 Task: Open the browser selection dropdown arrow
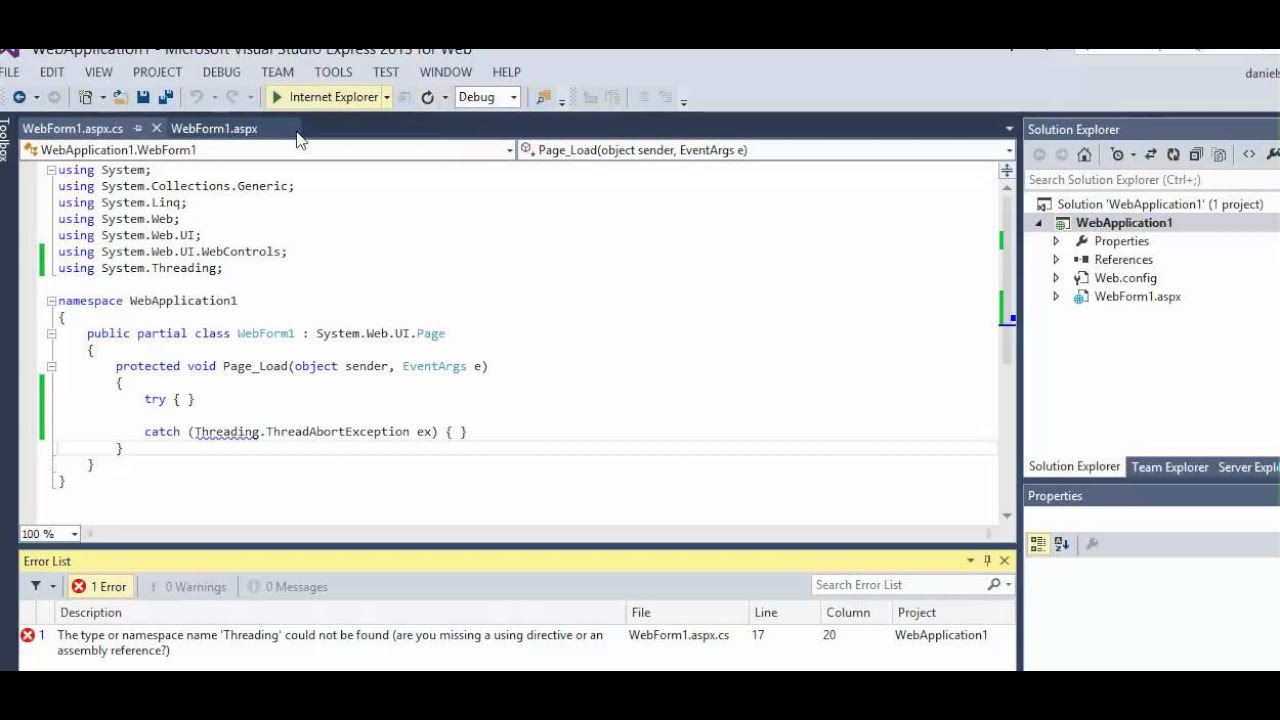pyautogui.click(x=387, y=97)
